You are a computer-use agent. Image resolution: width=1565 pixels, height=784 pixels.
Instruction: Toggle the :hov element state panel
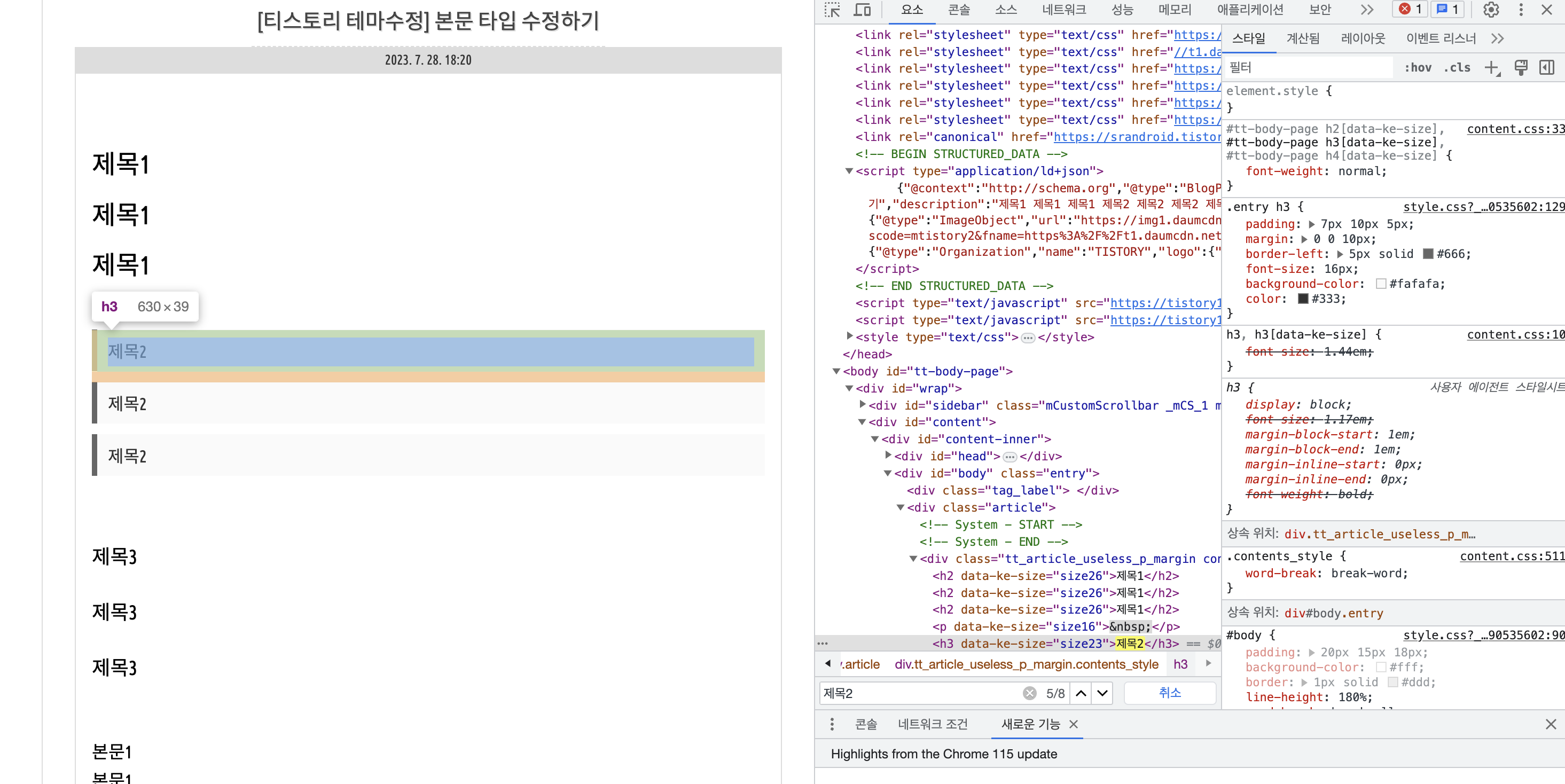[1418, 67]
